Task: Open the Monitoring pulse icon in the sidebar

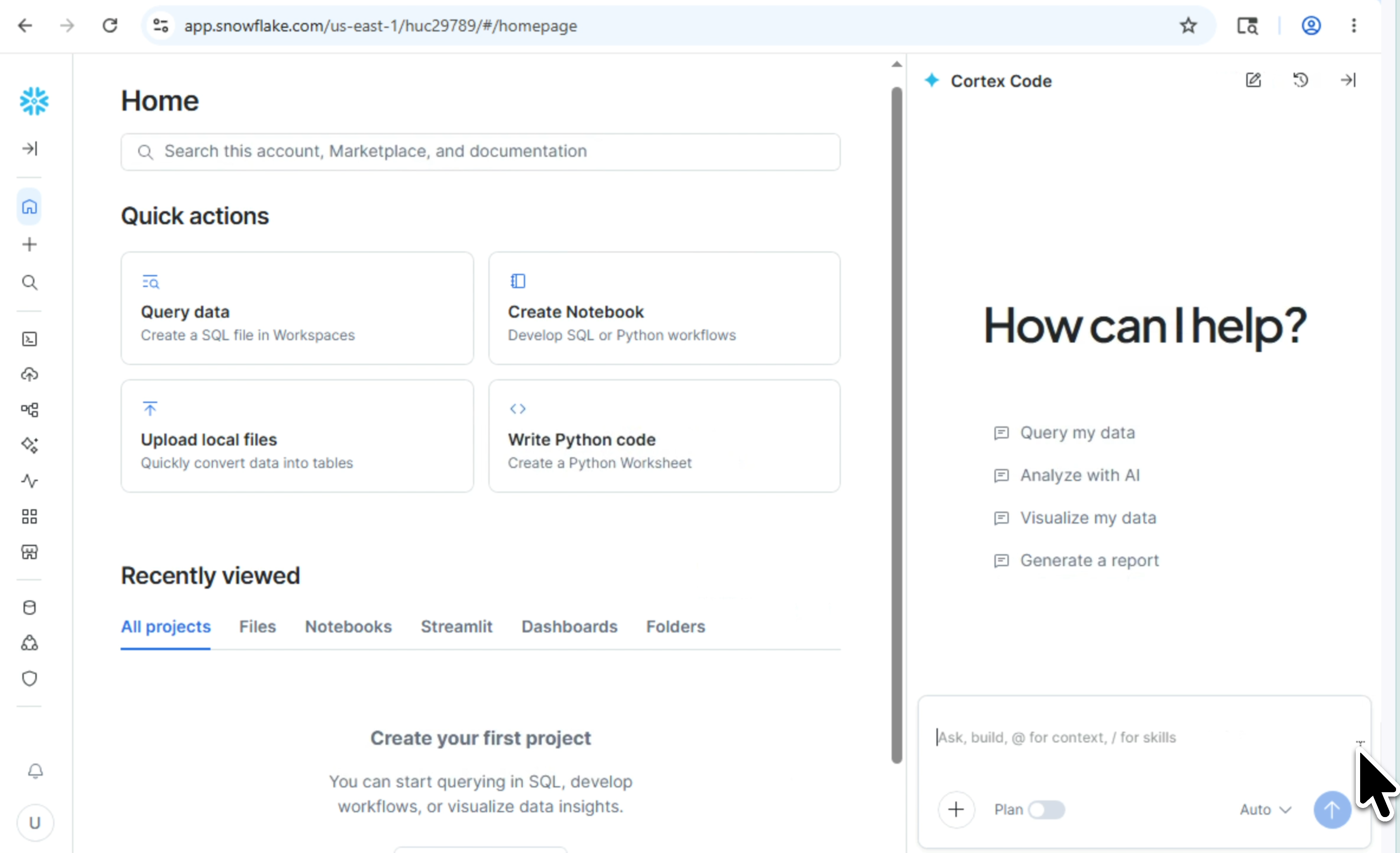Action: point(30,481)
